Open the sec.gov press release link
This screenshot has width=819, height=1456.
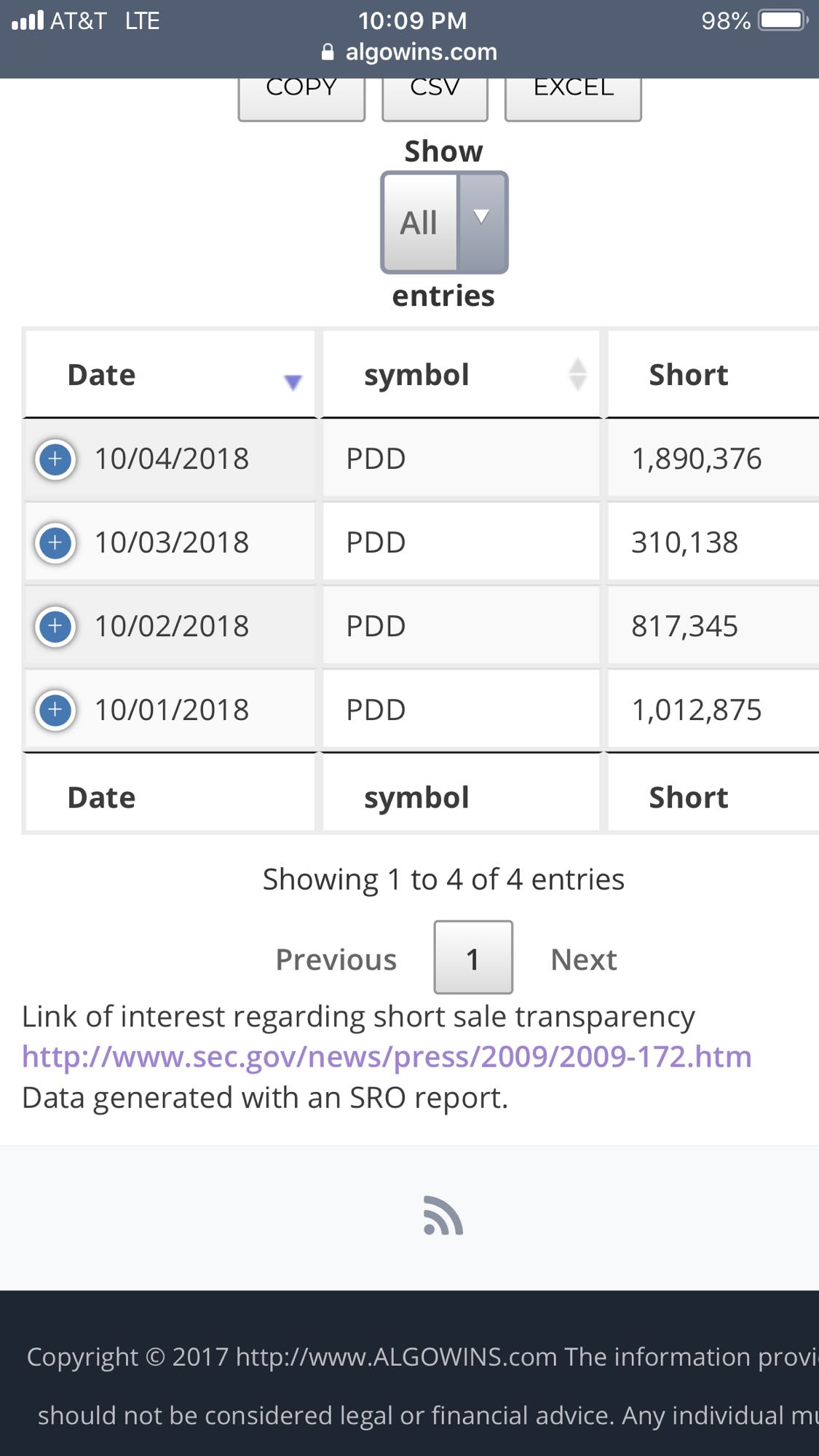[387, 1056]
